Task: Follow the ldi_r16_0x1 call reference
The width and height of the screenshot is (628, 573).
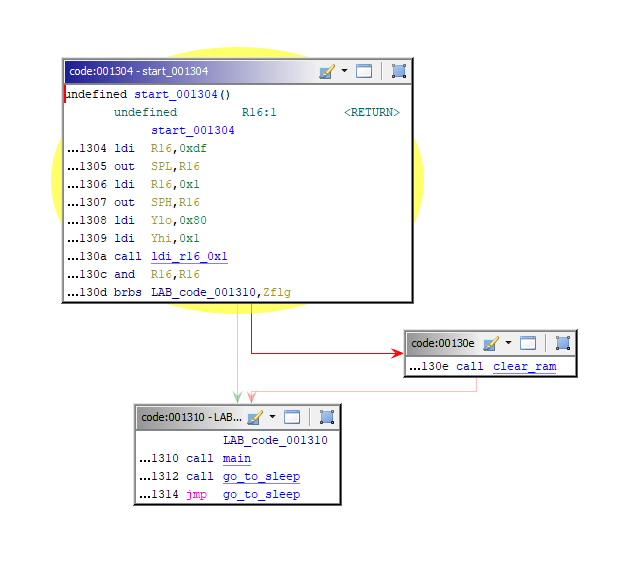Action: [x=189, y=257]
